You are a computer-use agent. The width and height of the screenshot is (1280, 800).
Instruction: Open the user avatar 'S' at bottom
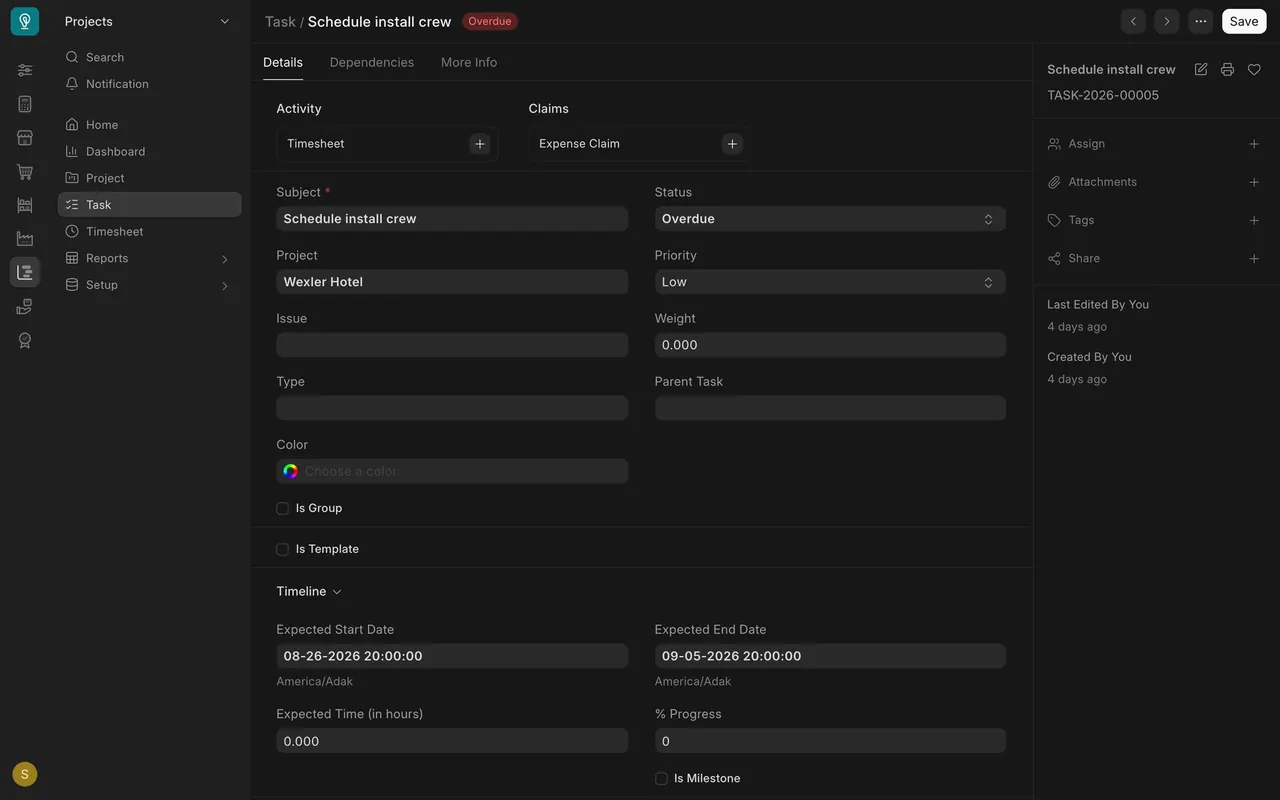pos(25,774)
